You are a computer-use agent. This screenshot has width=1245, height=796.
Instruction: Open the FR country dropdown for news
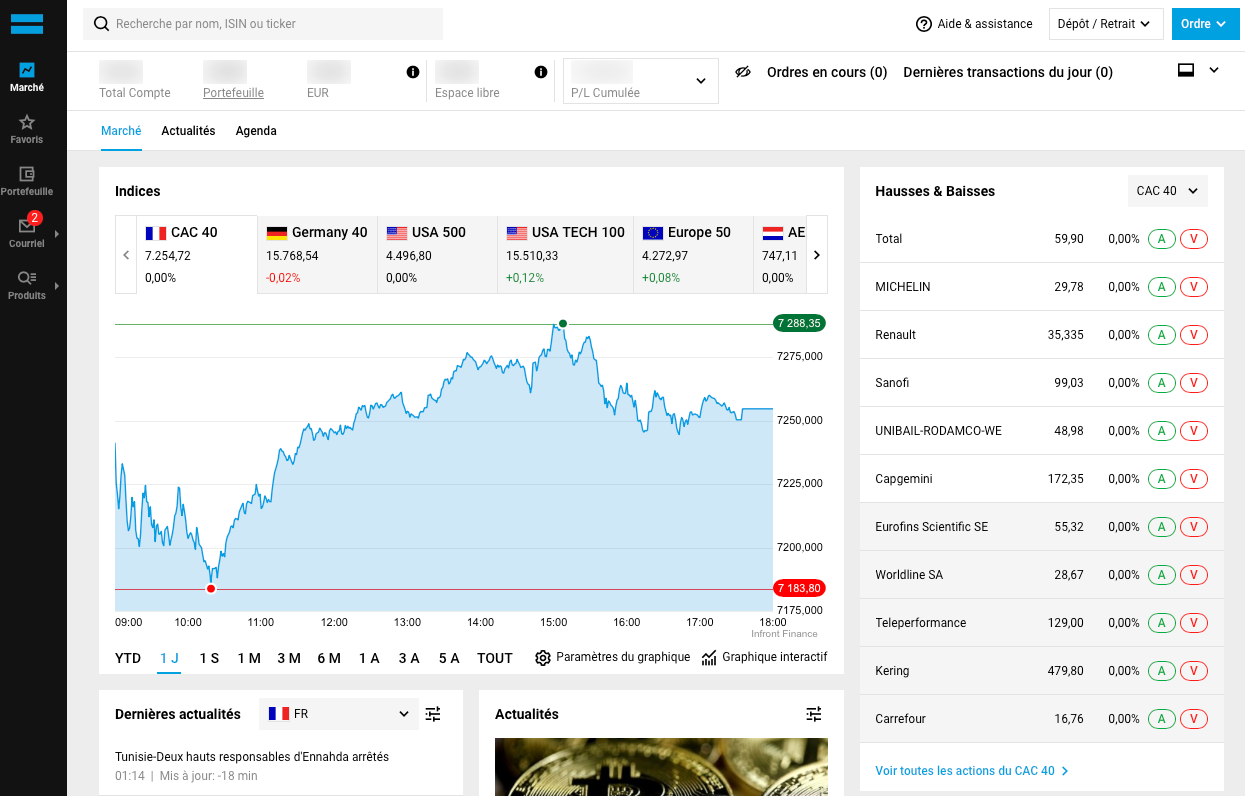click(x=340, y=714)
